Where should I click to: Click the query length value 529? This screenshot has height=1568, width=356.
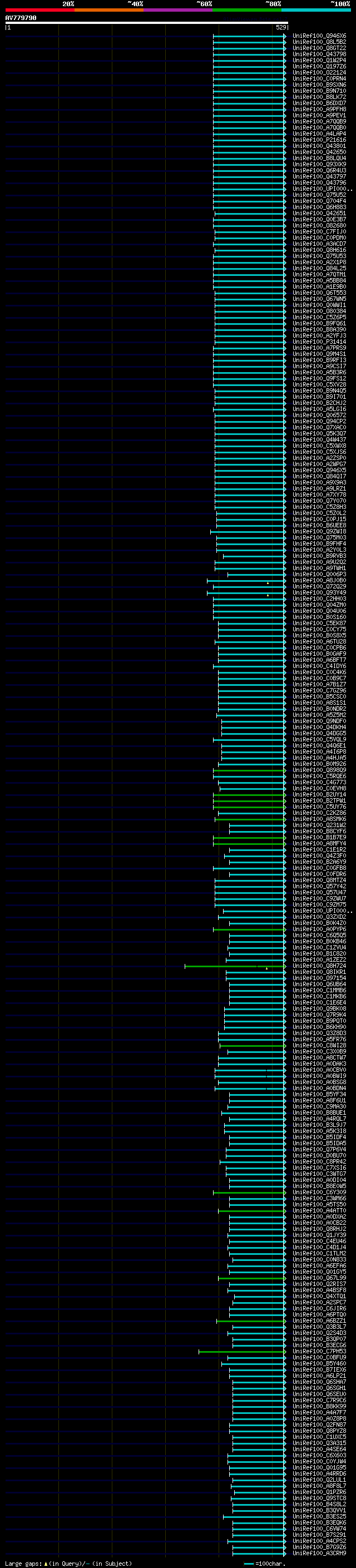coord(281,27)
